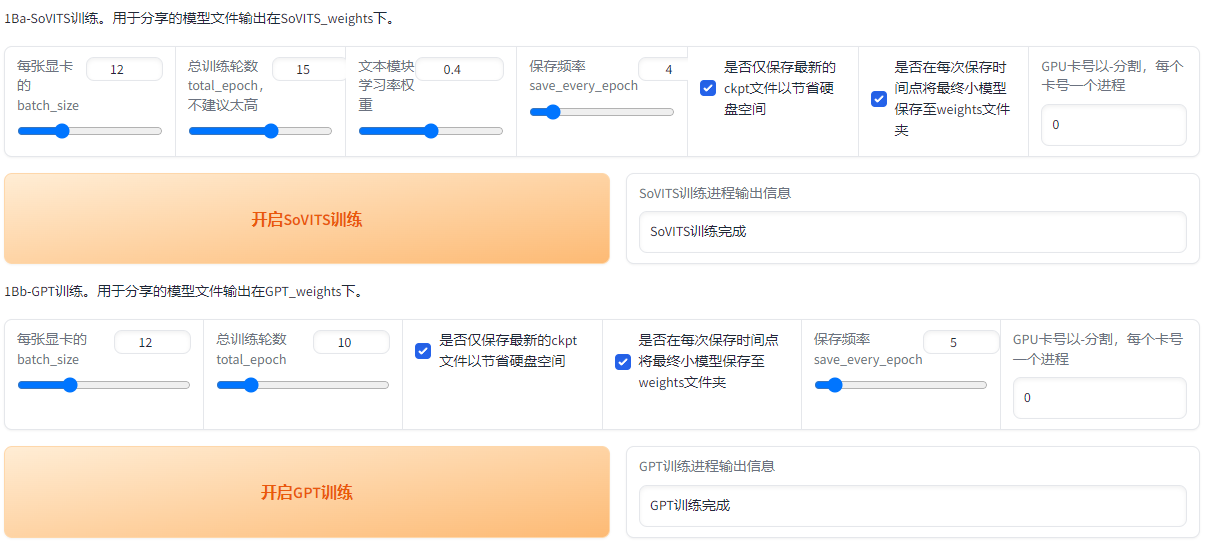Click the text module learning rate weight slider
The height and width of the screenshot is (542, 1205).
[x=431, y=131]
